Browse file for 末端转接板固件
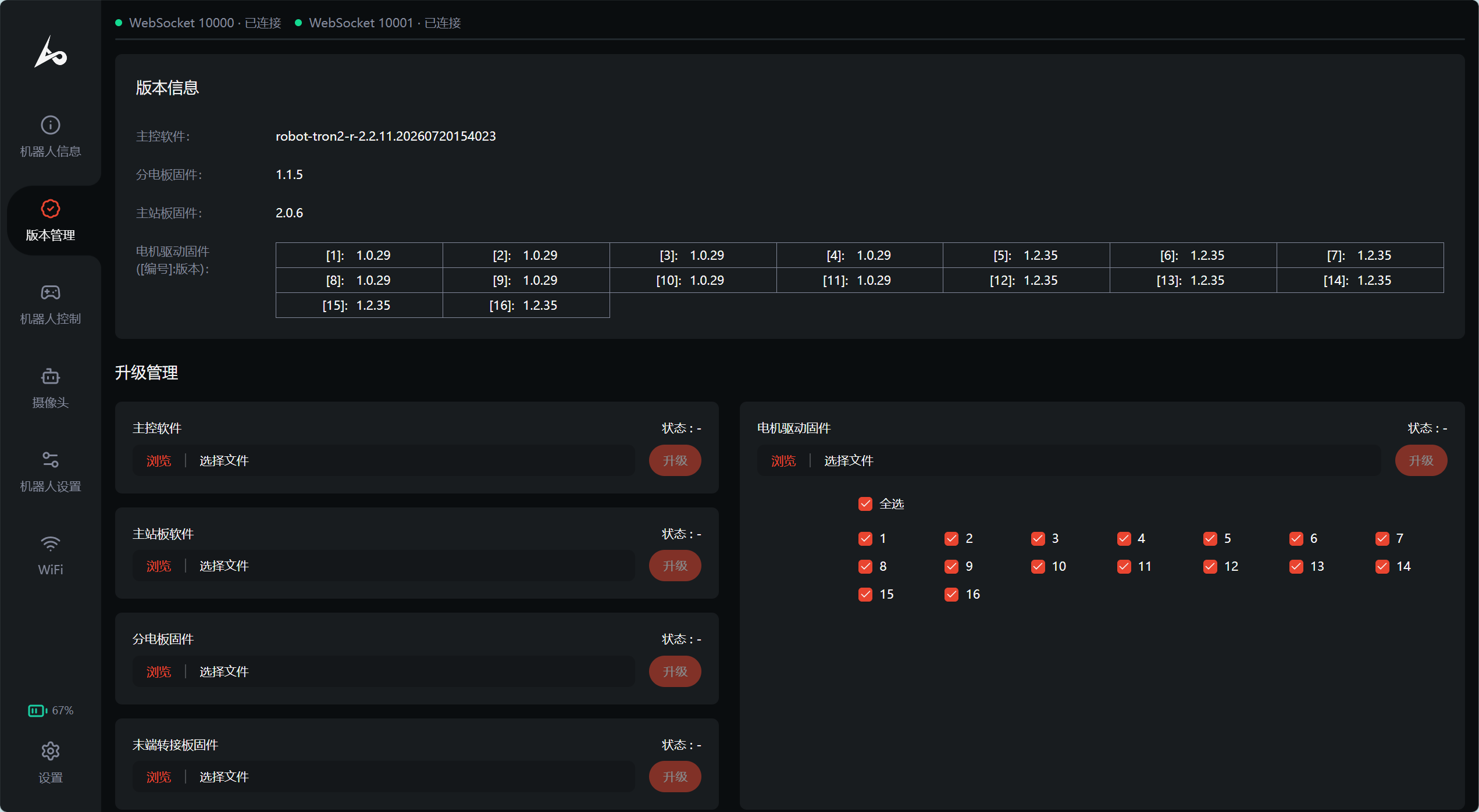Image resolution: width=1479 pixels, height=812 pixels. [x=159, y=777]
